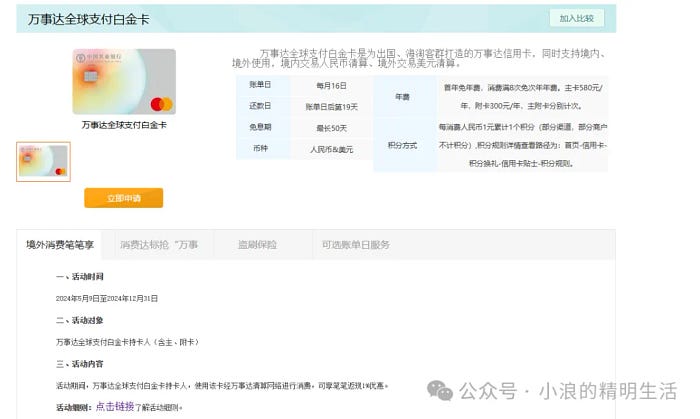Click the 账单日后第19天 value cell
This screenshot has width=700, height=419.
coord(331,107)
